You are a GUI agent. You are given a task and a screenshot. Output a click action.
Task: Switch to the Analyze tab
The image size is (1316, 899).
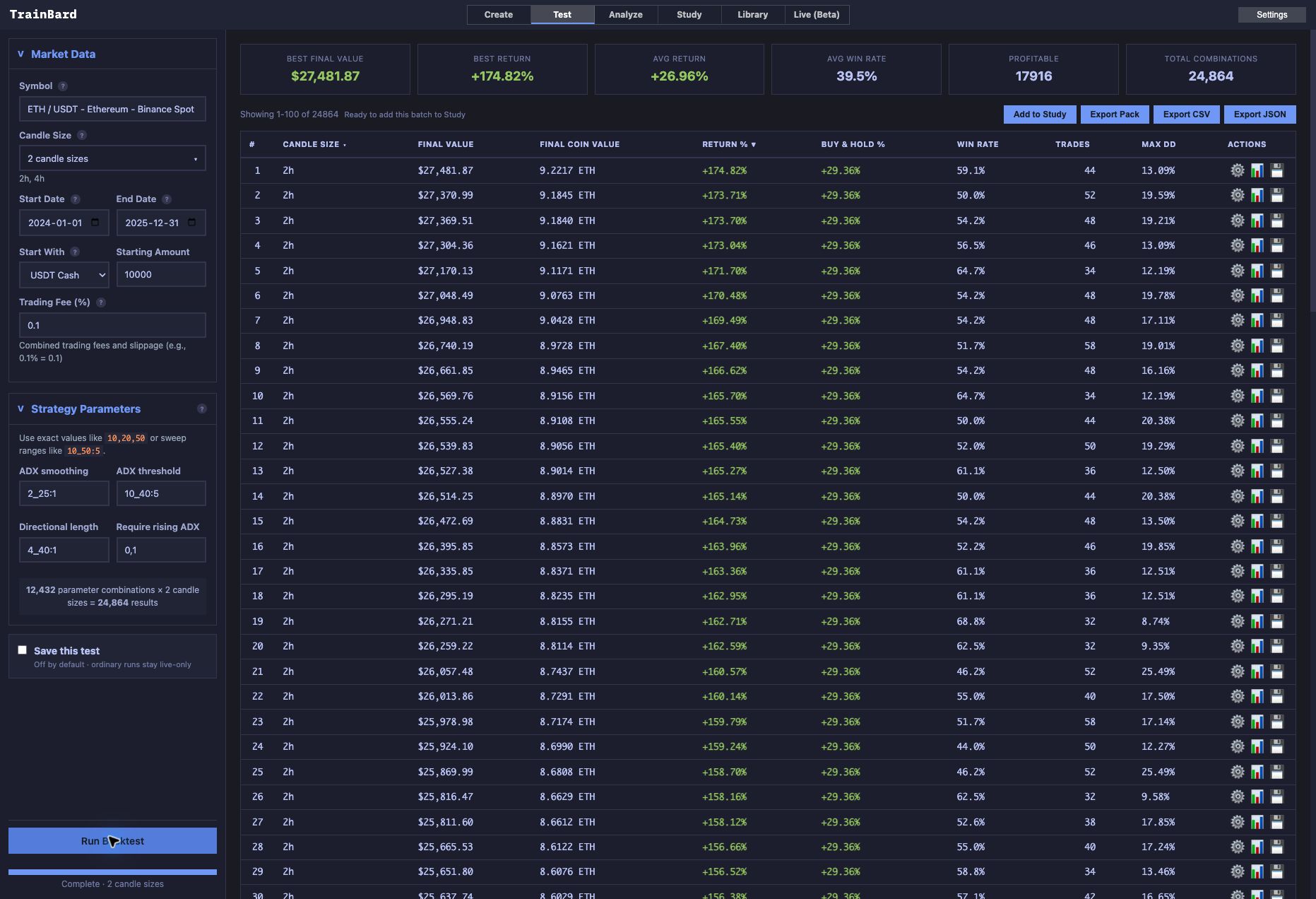coord(626,15)
